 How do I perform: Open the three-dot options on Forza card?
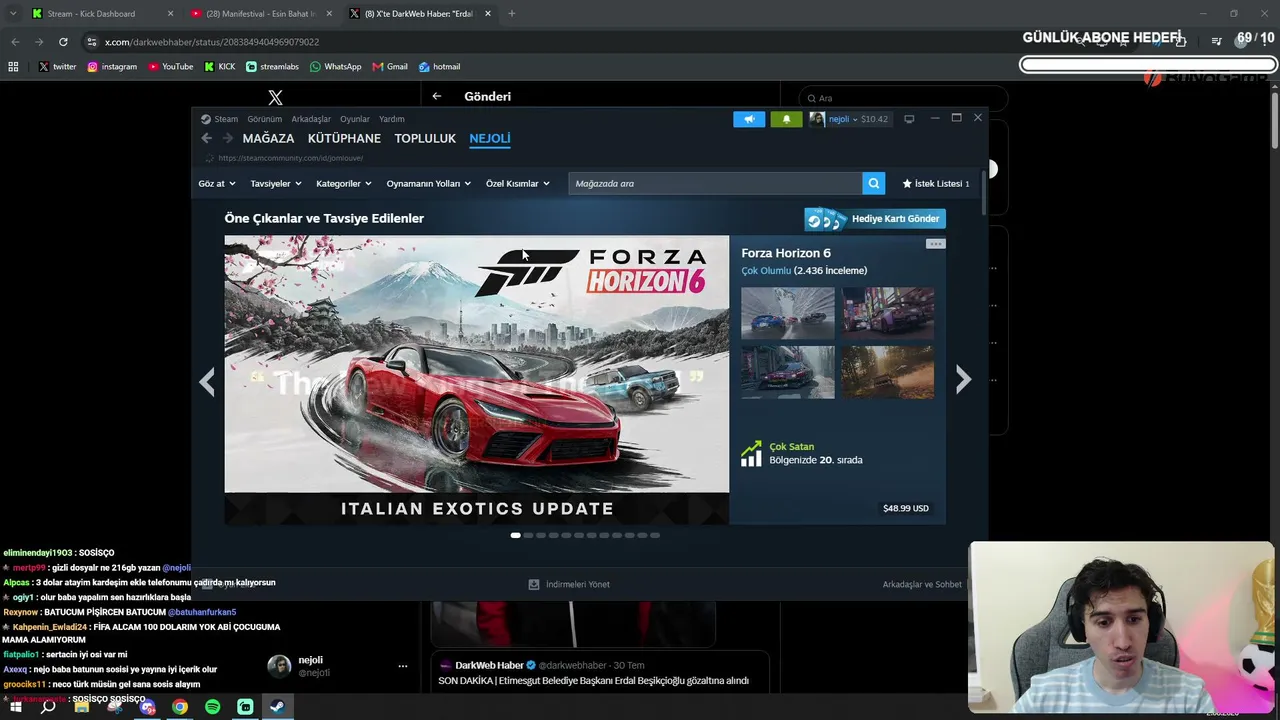(935, 244)
